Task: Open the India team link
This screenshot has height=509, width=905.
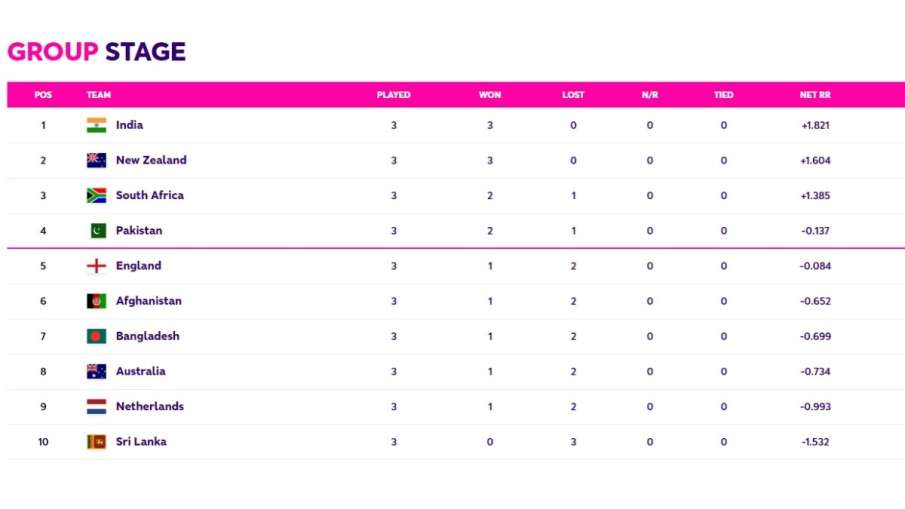Action: (129, 125)
